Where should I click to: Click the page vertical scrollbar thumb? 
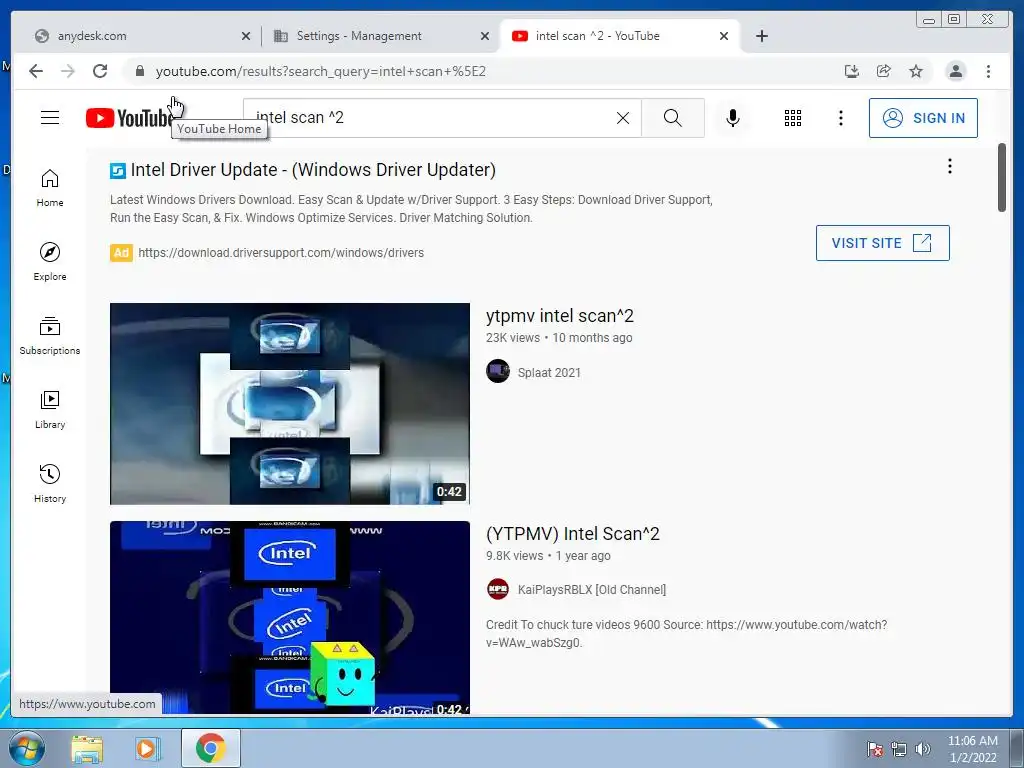[x=1001, y=178]
